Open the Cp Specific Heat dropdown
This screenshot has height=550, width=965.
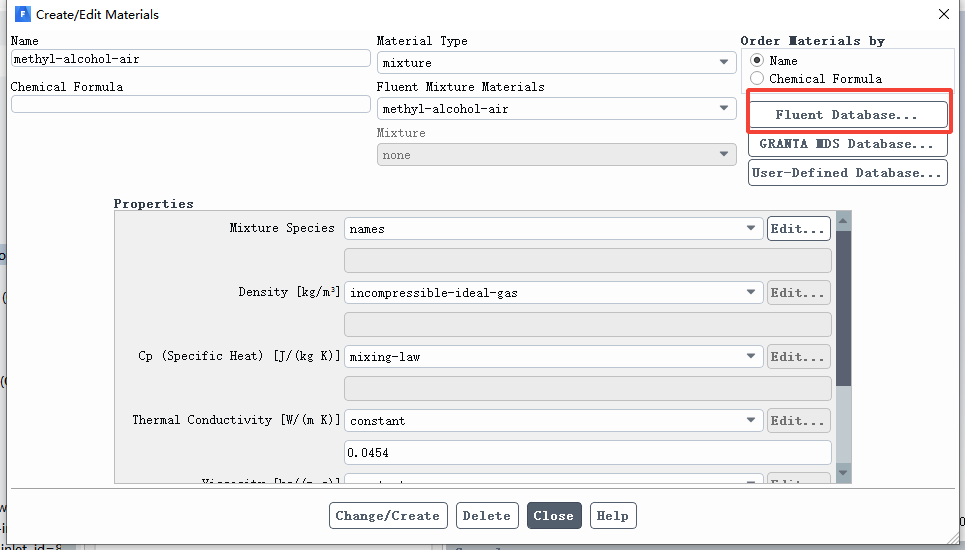[x=553, y=357]
